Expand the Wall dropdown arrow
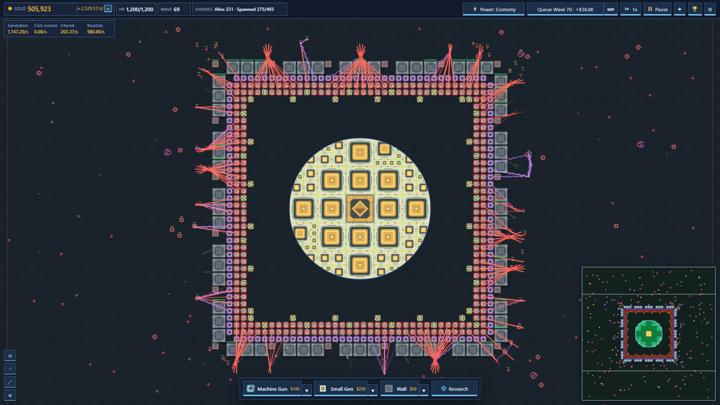This screenshot has height=405, width=720. (424, 389)
